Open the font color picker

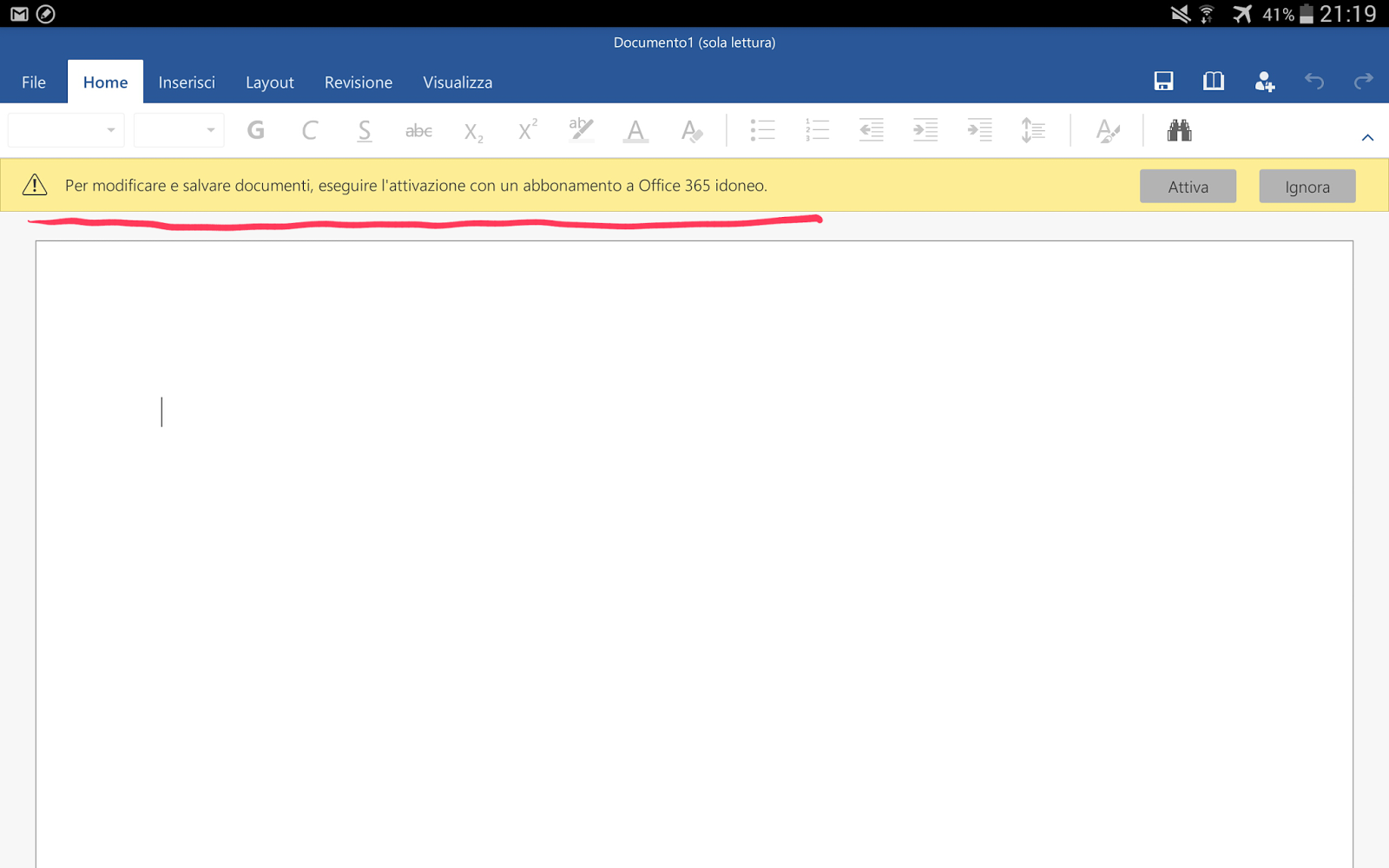point(635,130)
